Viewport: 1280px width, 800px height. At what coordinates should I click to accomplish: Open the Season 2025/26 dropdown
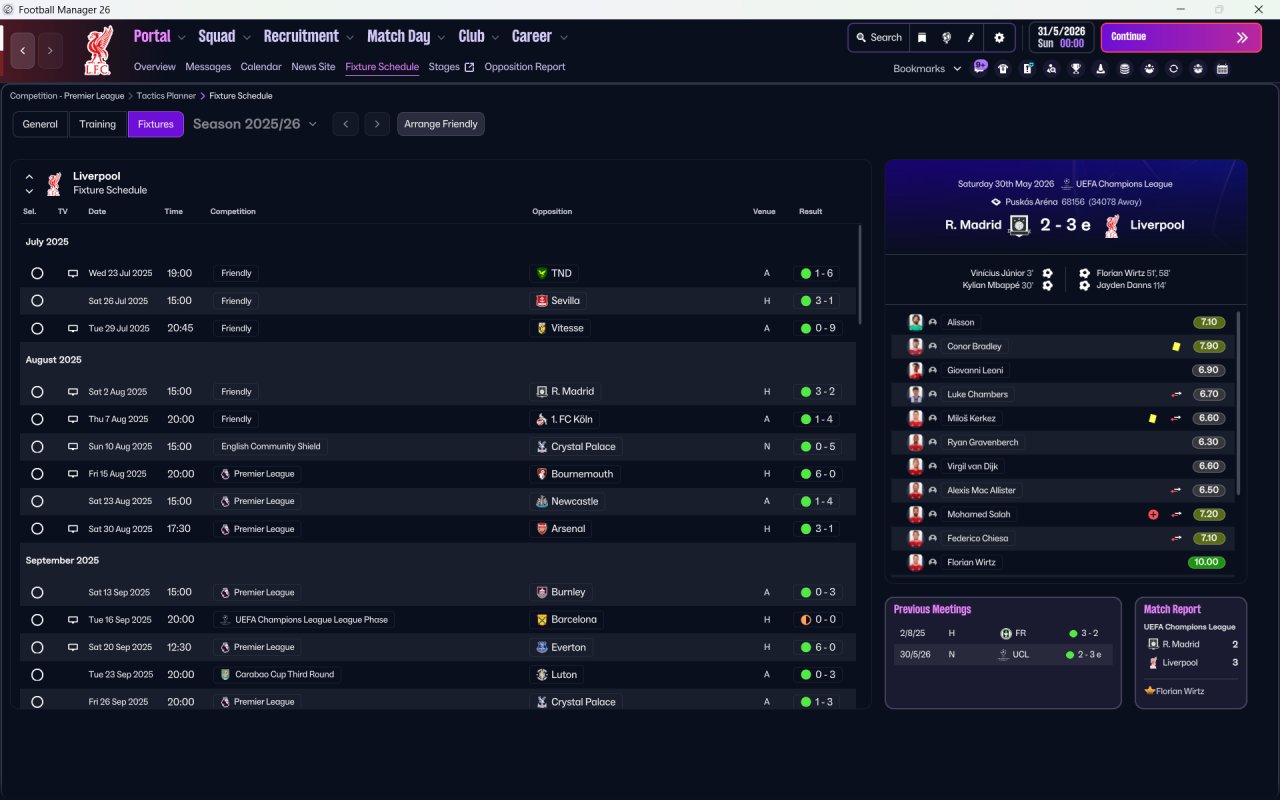click(x=255, y=124)
